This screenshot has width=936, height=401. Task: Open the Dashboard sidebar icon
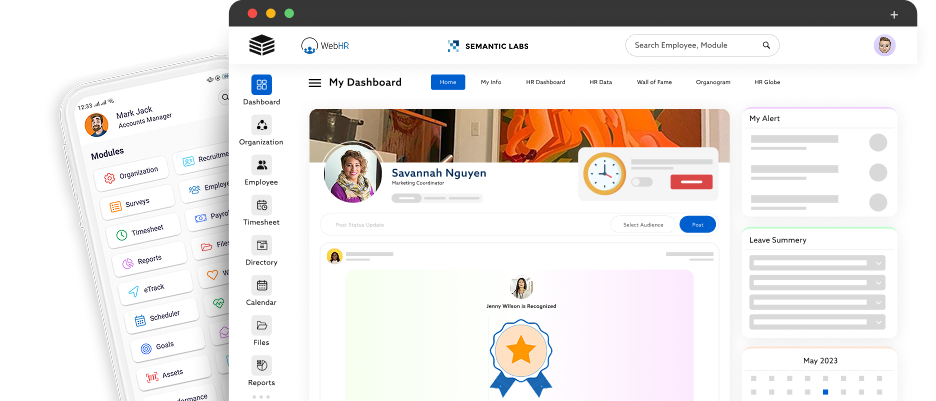(261, 85)
